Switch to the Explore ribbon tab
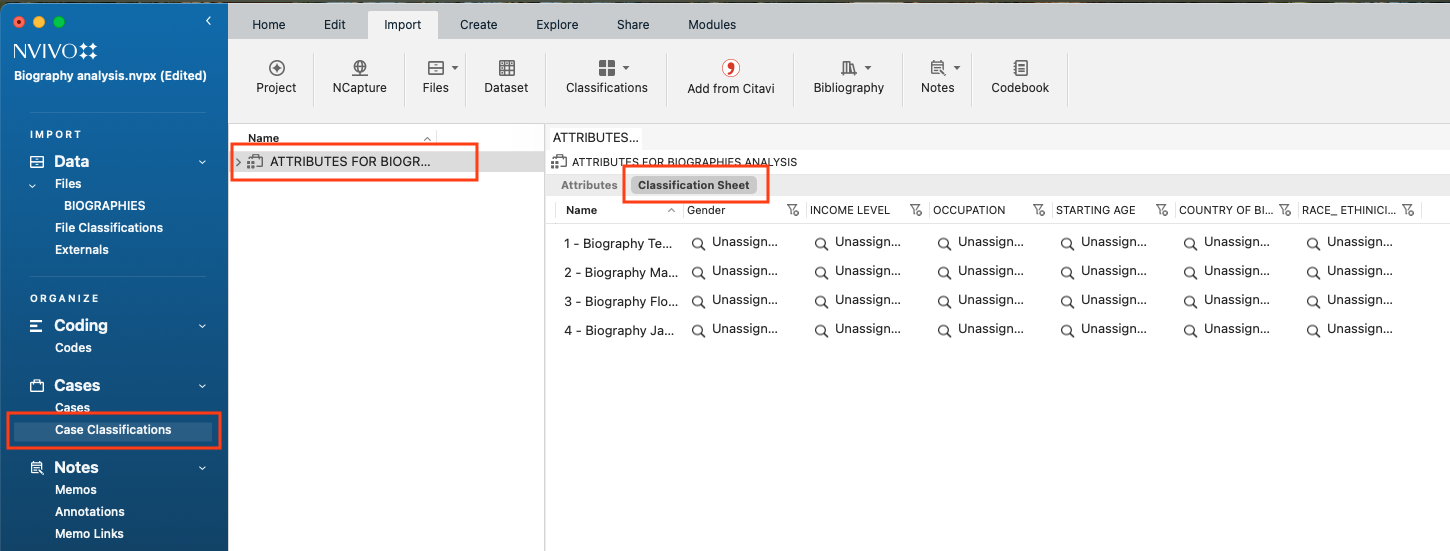 [x=555, y=25]
